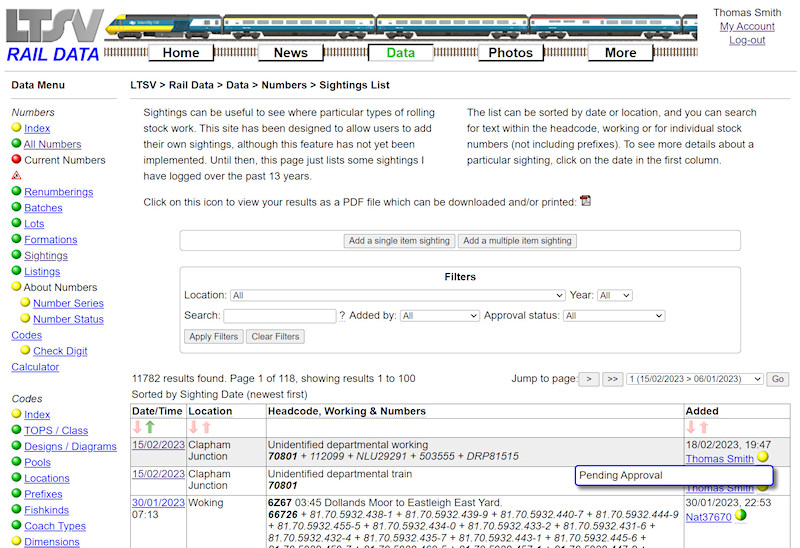This screenshot has height=548, width=800.
Task: Click approval status dot beside Nat37670
Action: point(740,515)
